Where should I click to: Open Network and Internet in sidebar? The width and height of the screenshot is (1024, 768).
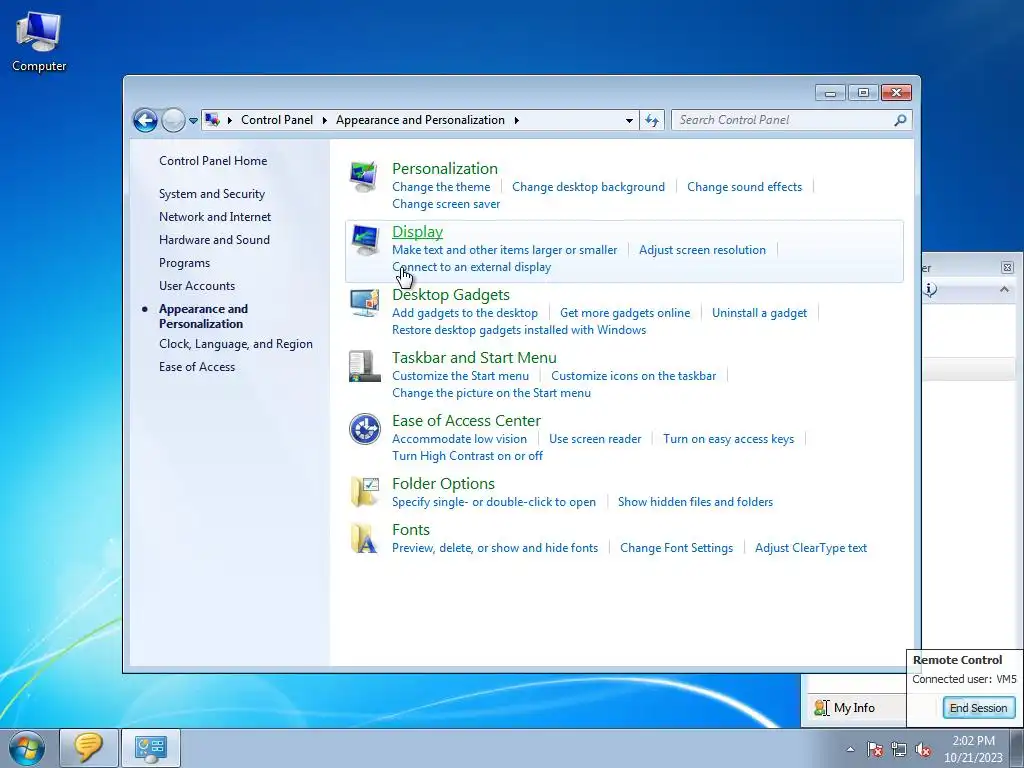click(x=215, y=217)
